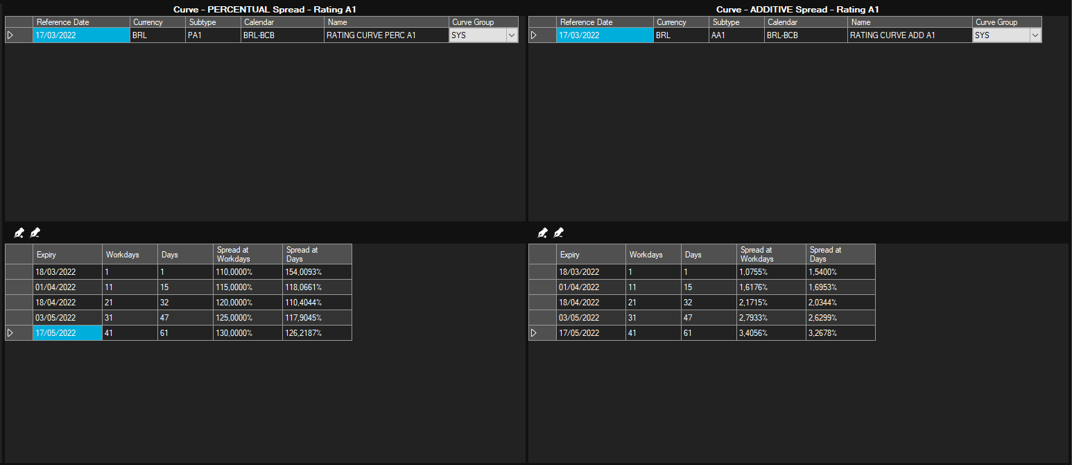This screenshot has height=465, width=1072.
Task: Select the 110,0000% spread at workdays cell
Action: click(x=246, y=272)
